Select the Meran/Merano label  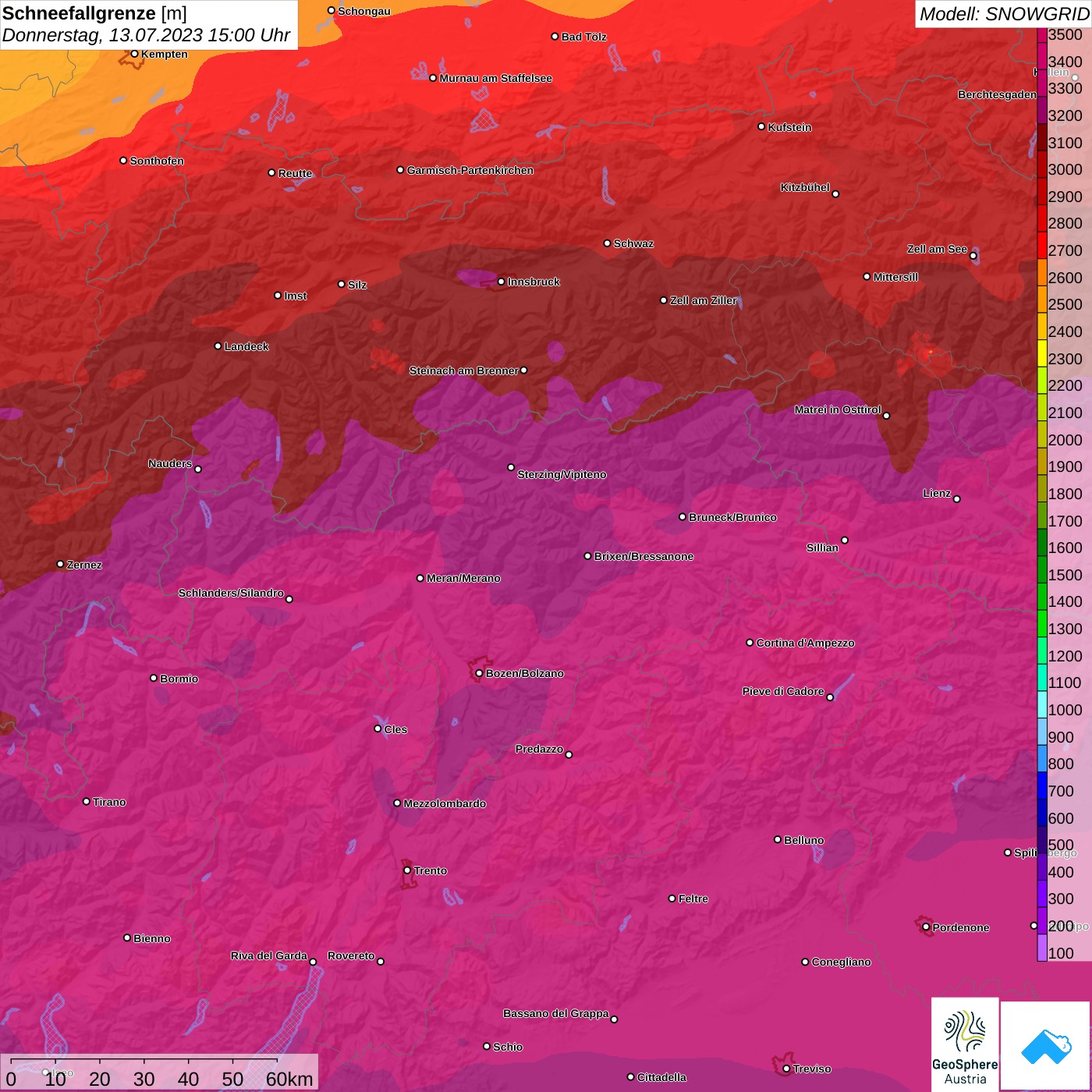pyautogui.click(x=463, y=578)
